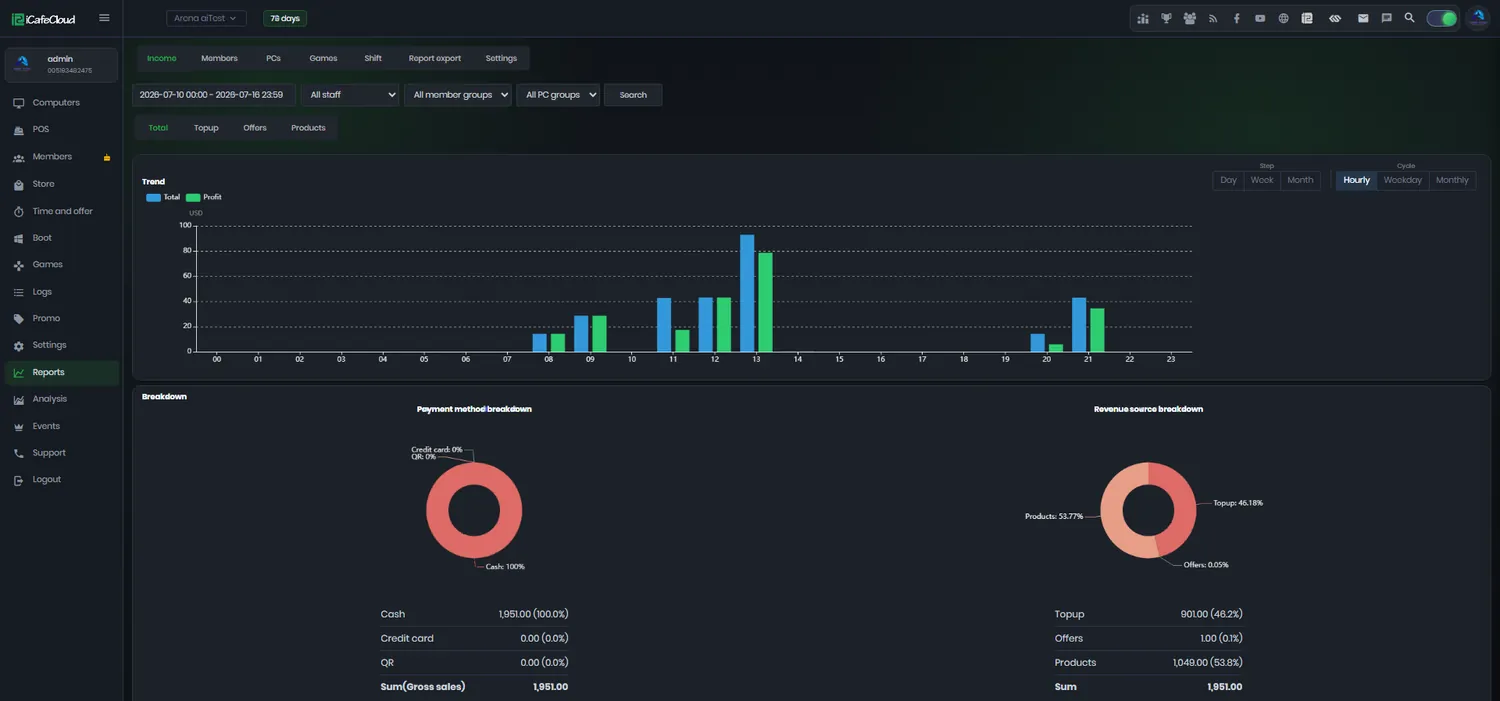
Task: Click the date range input field
Action: 214,95
